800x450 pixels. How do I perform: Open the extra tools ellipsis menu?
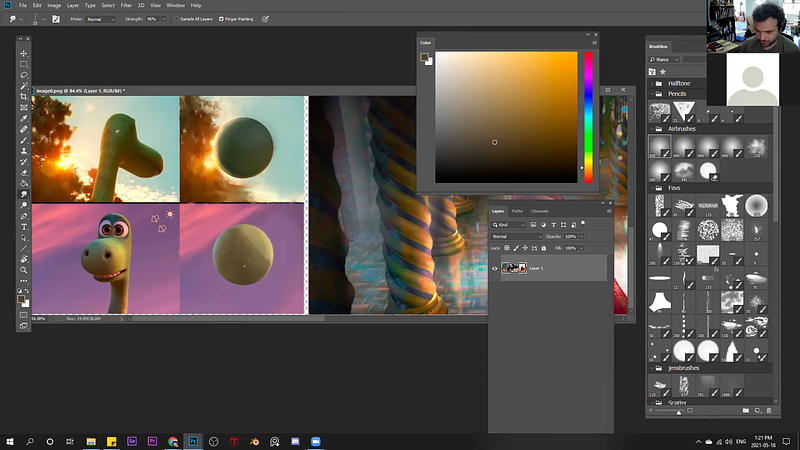(23, 281)
